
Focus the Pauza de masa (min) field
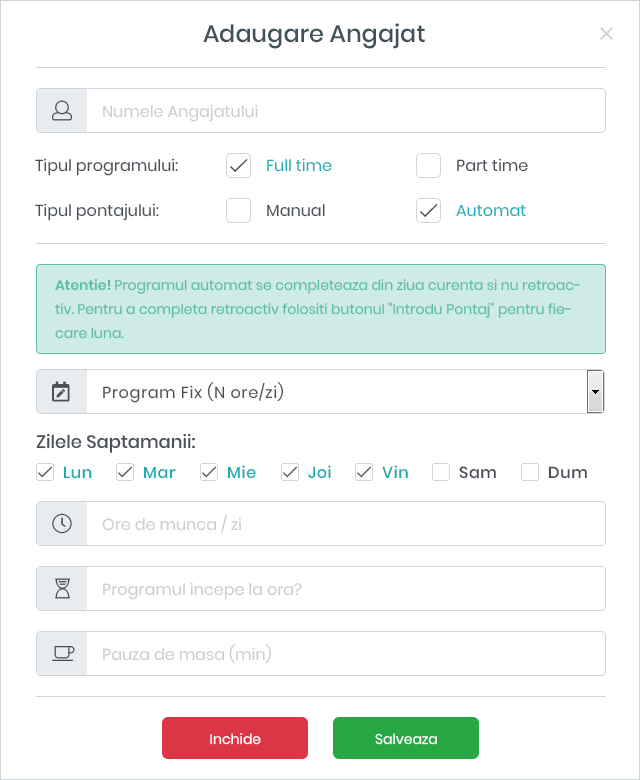345,654
